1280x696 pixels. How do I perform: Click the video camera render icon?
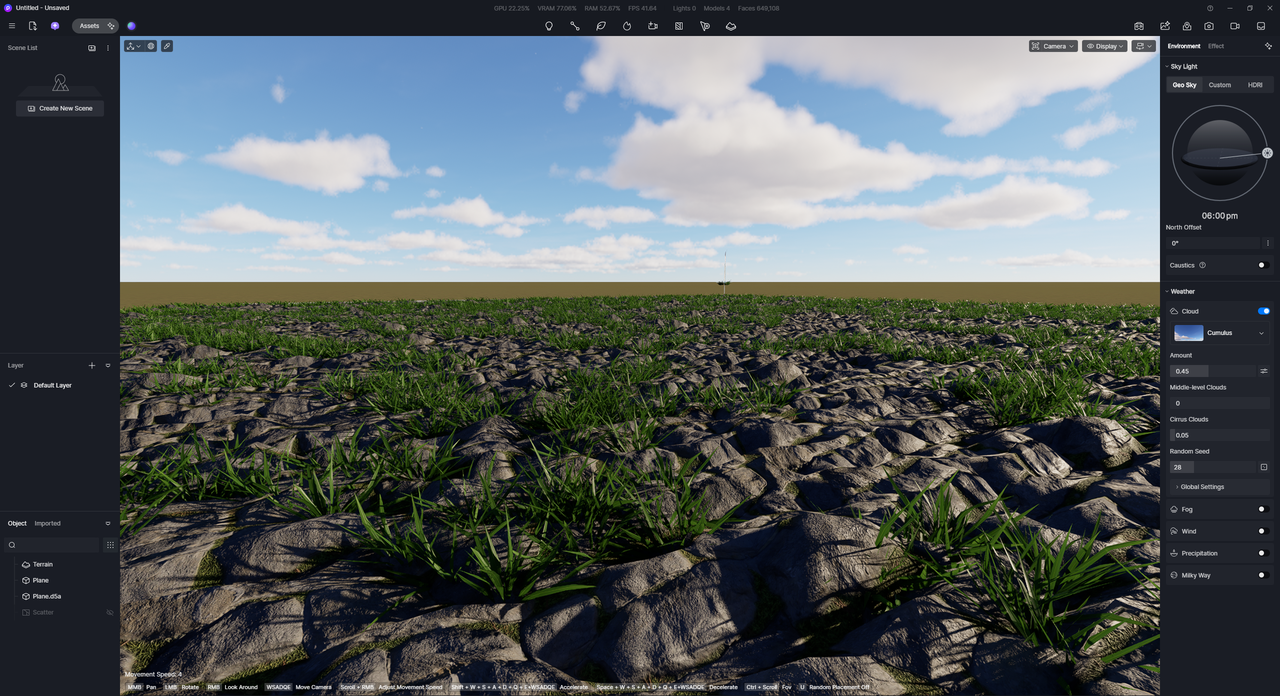click(1235, 26)
